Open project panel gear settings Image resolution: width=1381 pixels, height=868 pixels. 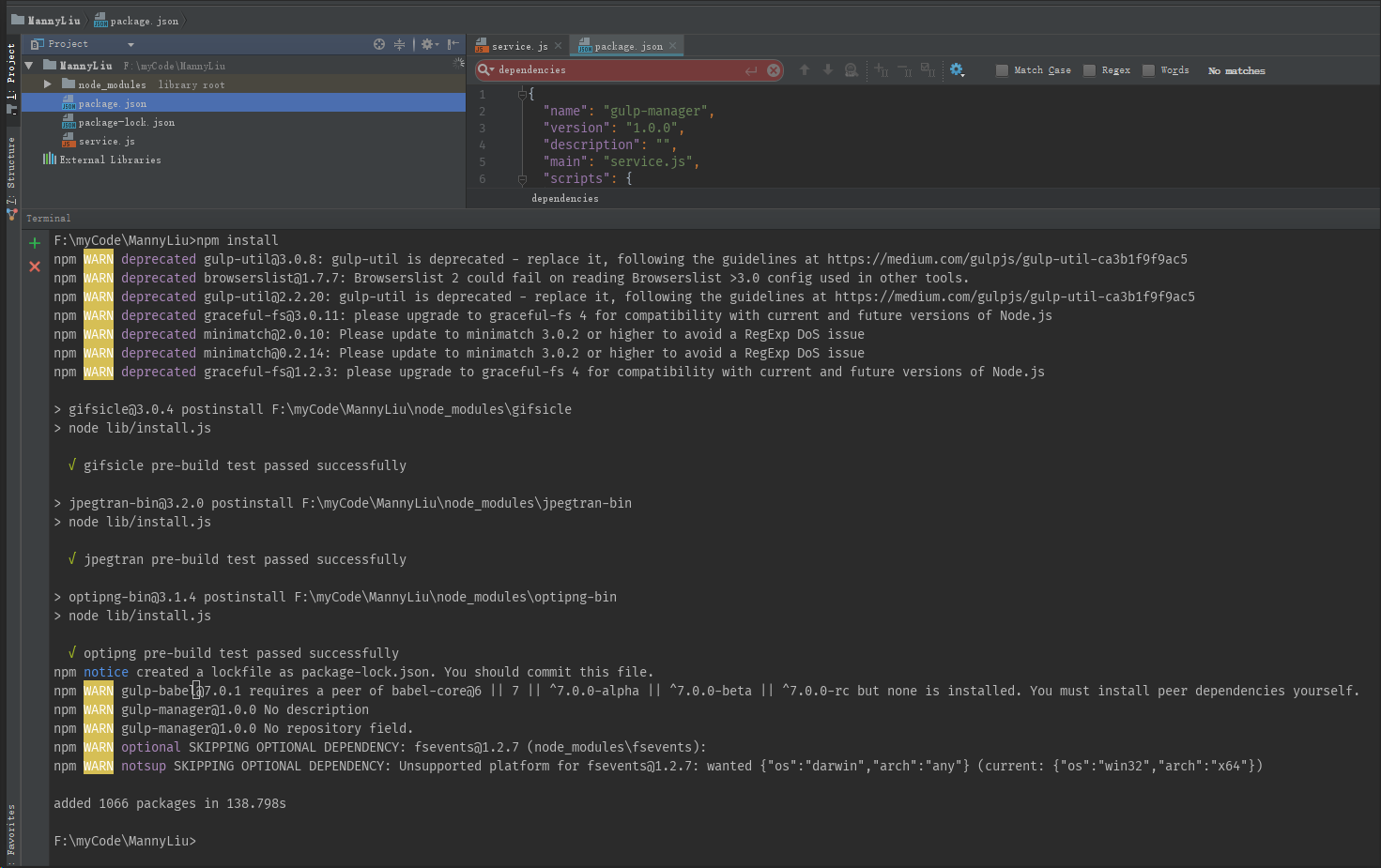429,44
